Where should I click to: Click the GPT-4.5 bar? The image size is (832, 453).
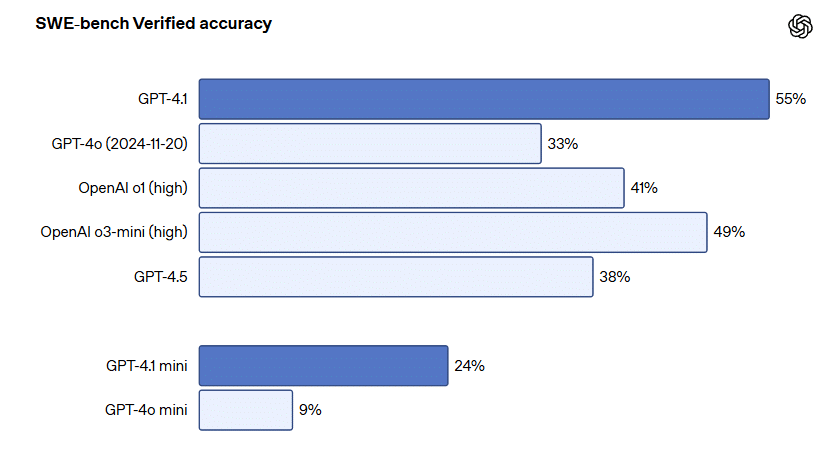click(396, 277)
